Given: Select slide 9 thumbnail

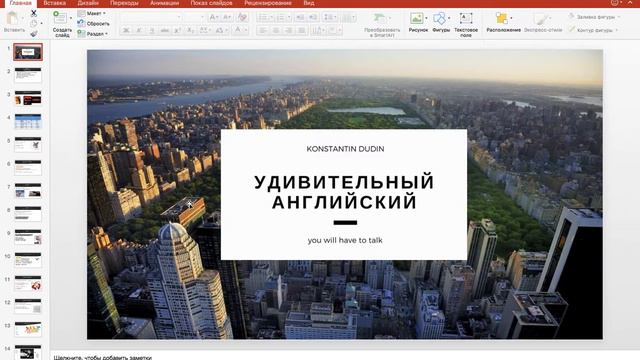Looking at the screenshot, I should coord(28,237).
